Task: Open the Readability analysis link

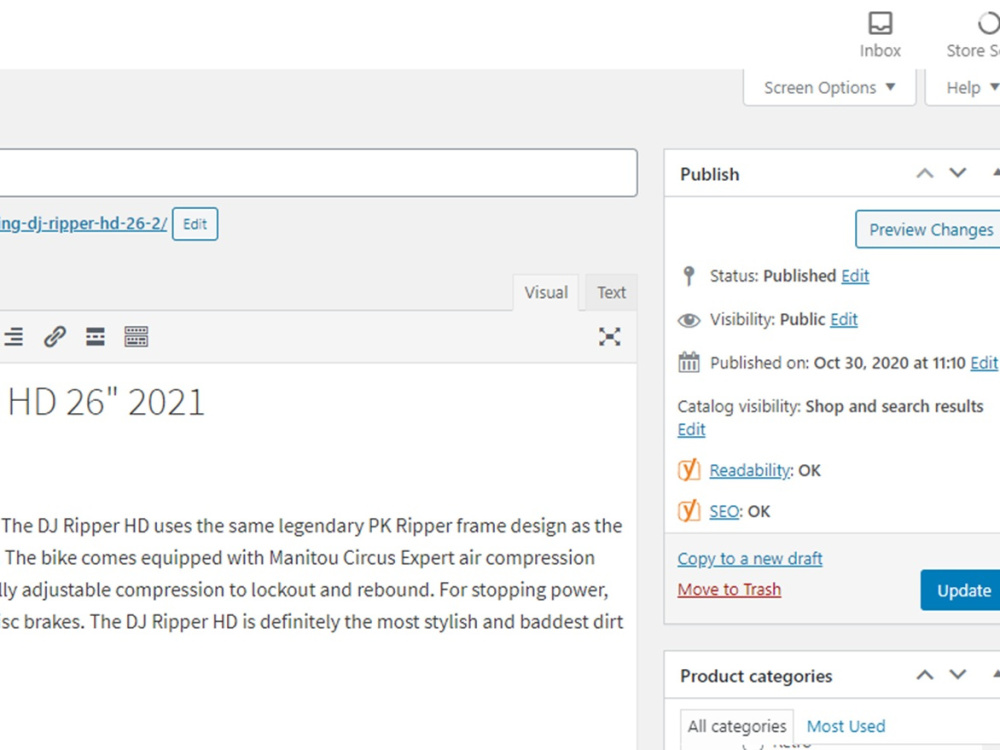Action: pos(750,471)
